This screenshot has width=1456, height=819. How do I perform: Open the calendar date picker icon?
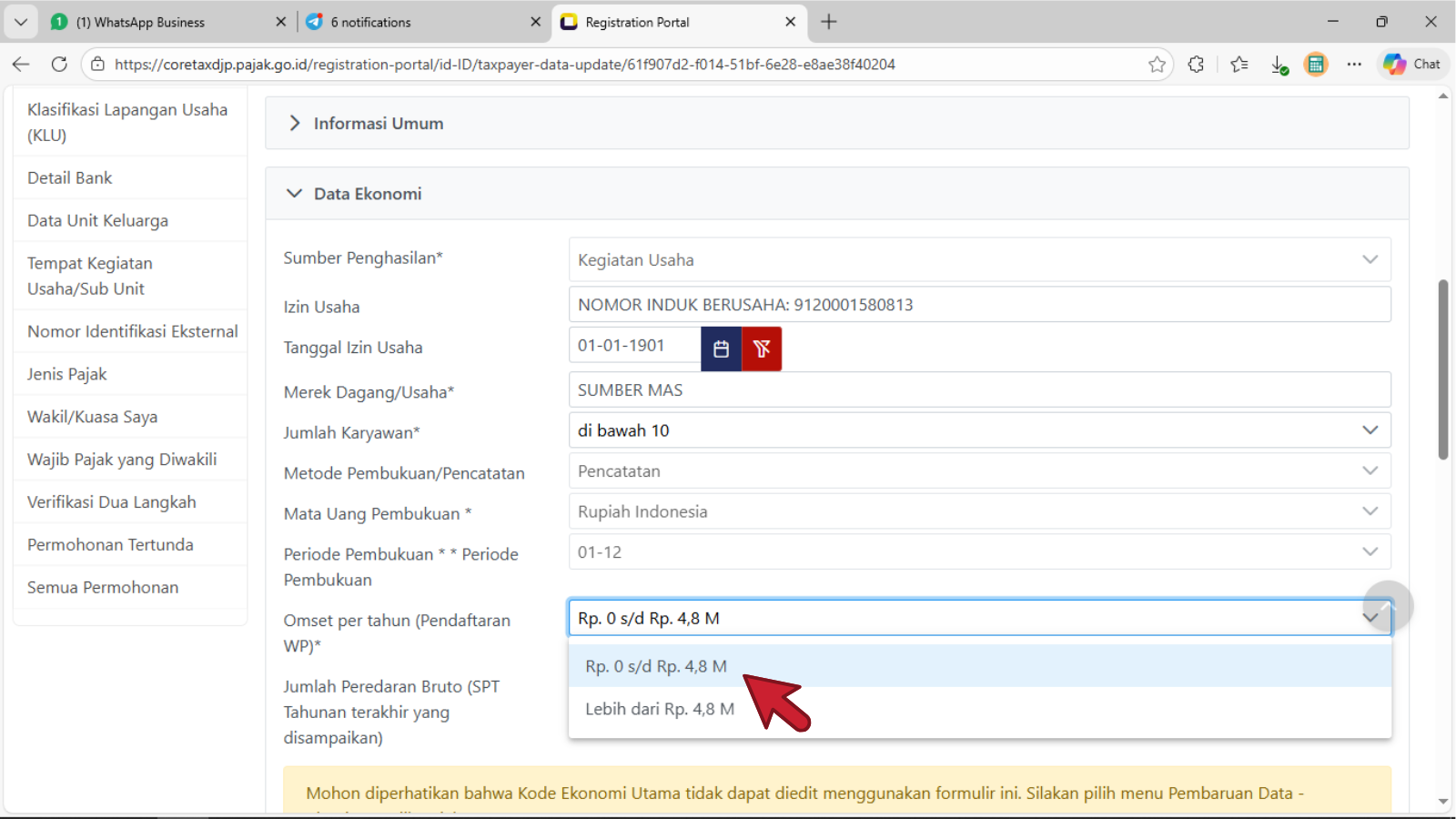(x=721, y=349)
